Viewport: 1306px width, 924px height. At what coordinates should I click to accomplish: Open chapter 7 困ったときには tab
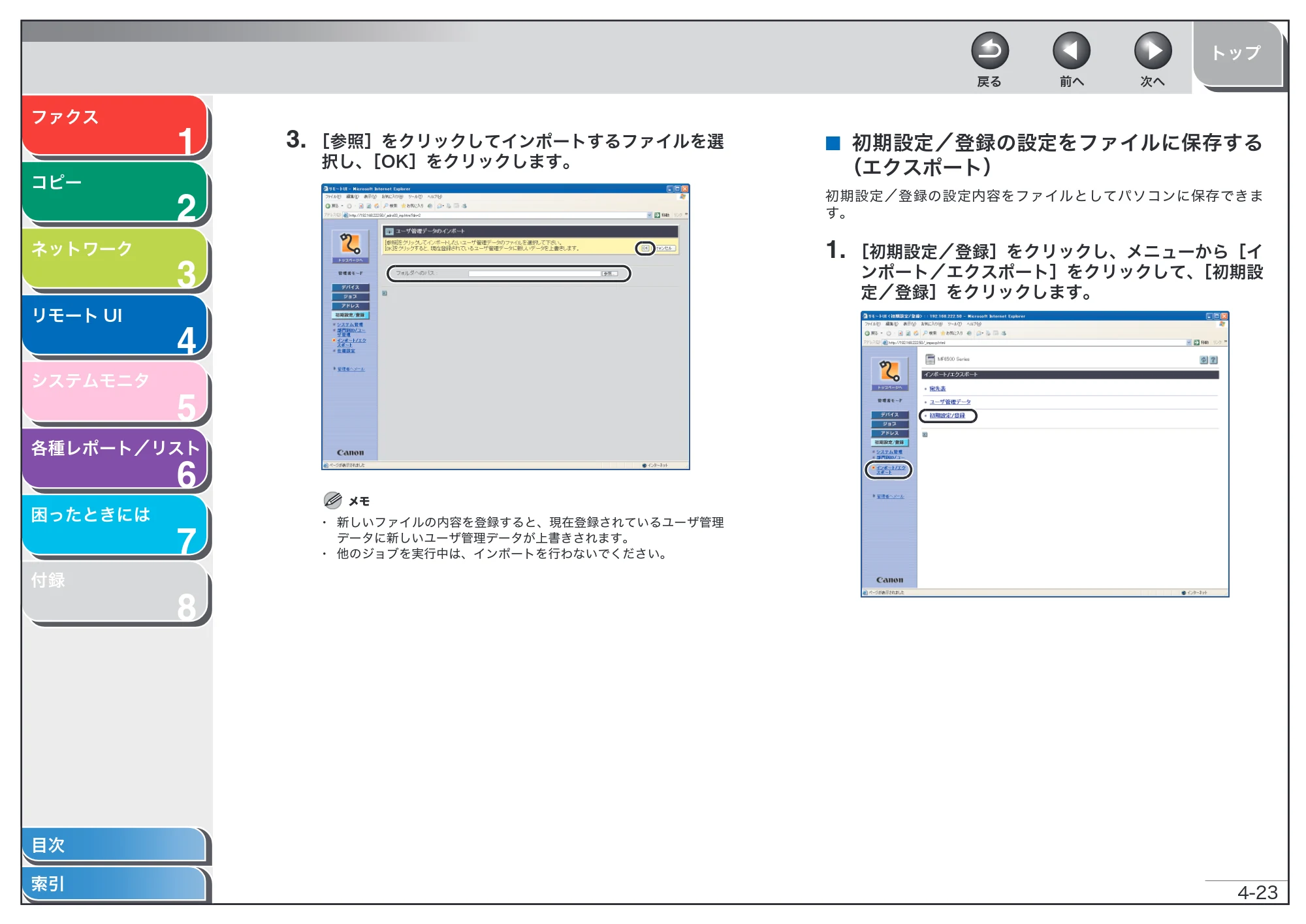[115, 525]
